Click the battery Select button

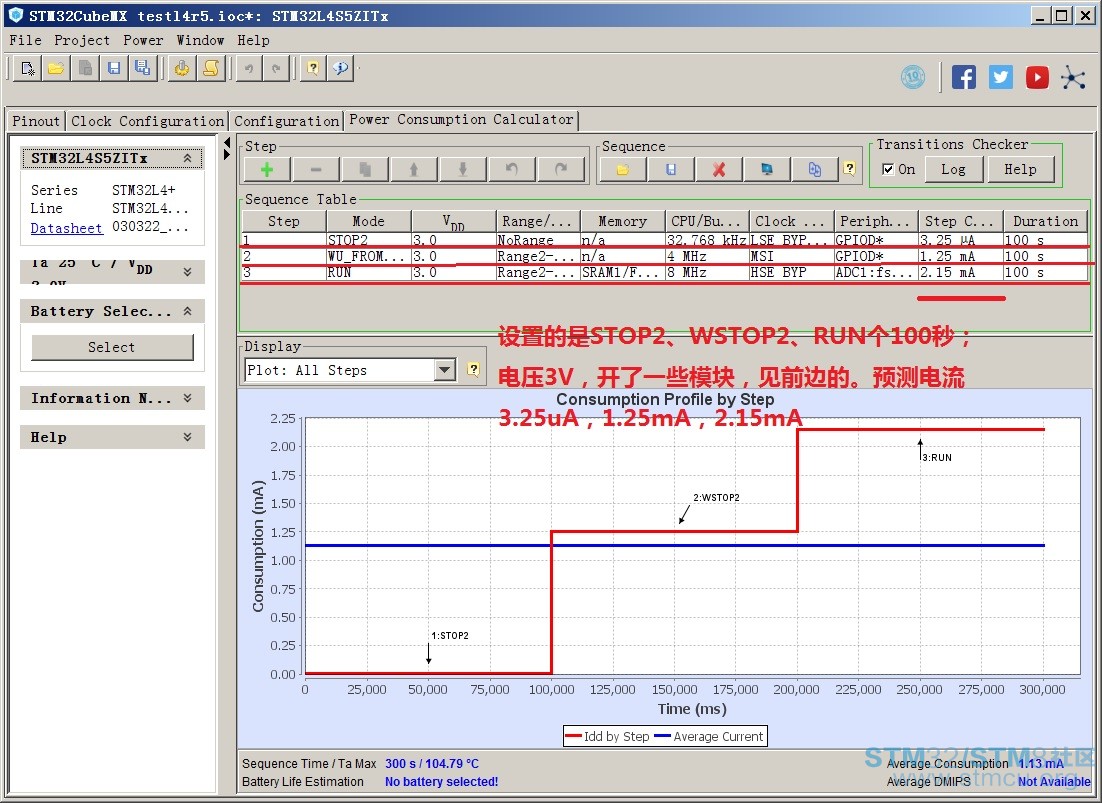(112, 347)
